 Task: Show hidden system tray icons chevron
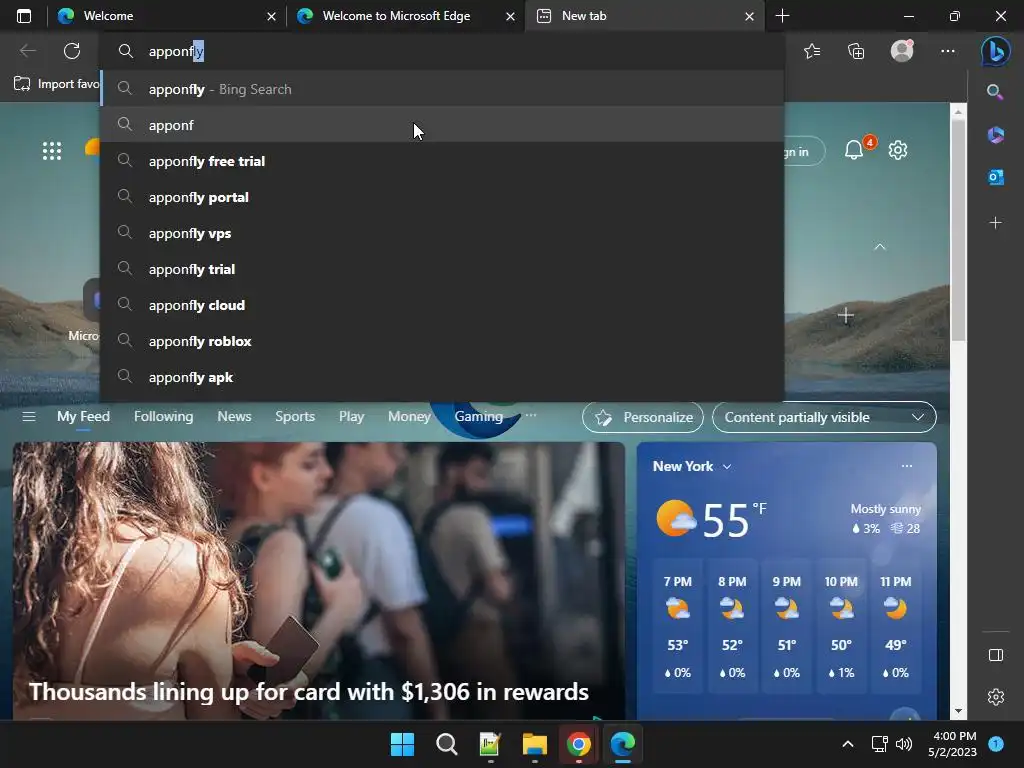point(848,744)
